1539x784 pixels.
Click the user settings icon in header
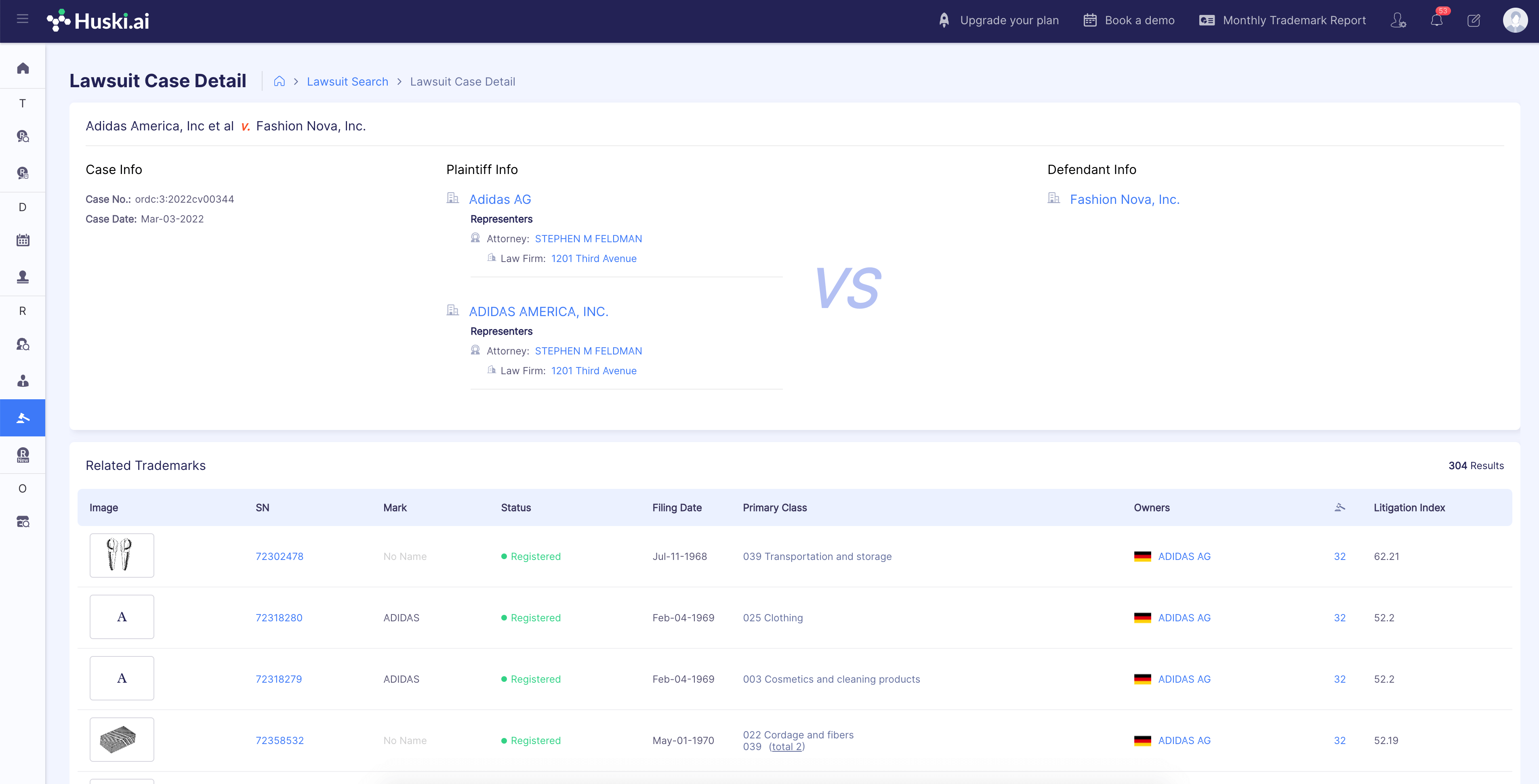(x=1398, y=20)
